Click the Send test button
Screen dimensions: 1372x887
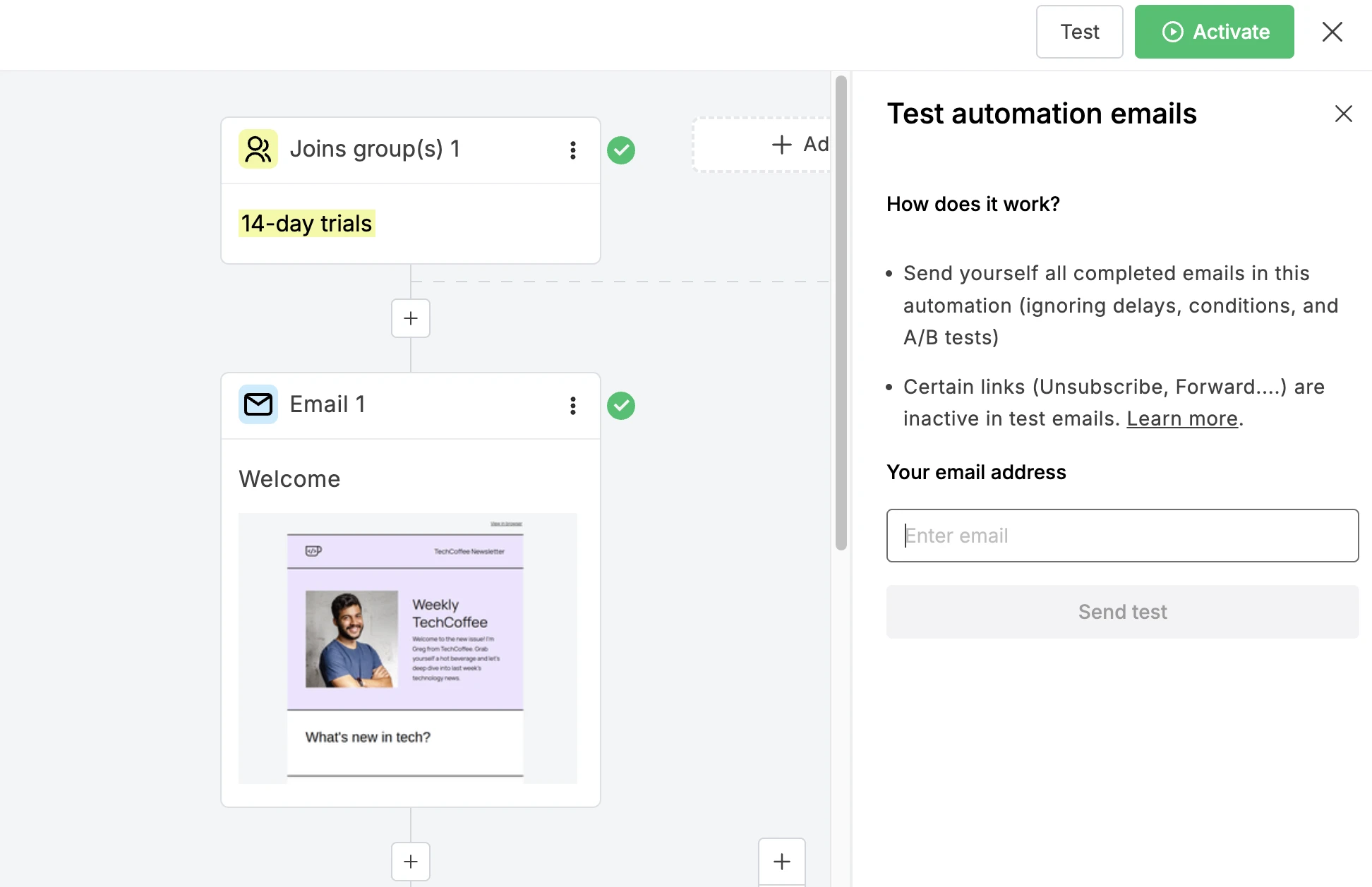(x=1122, y=611)
